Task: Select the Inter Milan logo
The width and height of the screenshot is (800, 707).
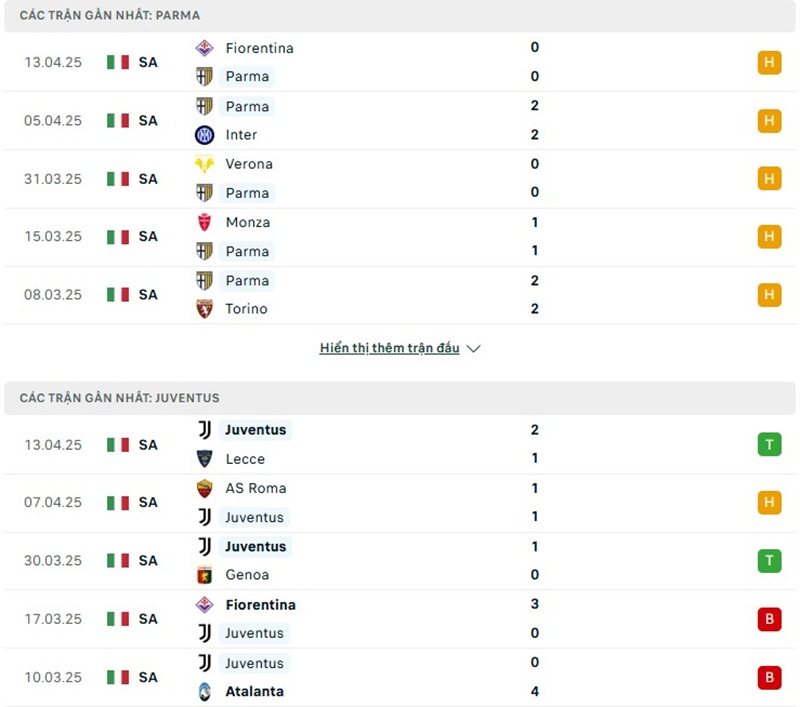Action: [206, 134]
